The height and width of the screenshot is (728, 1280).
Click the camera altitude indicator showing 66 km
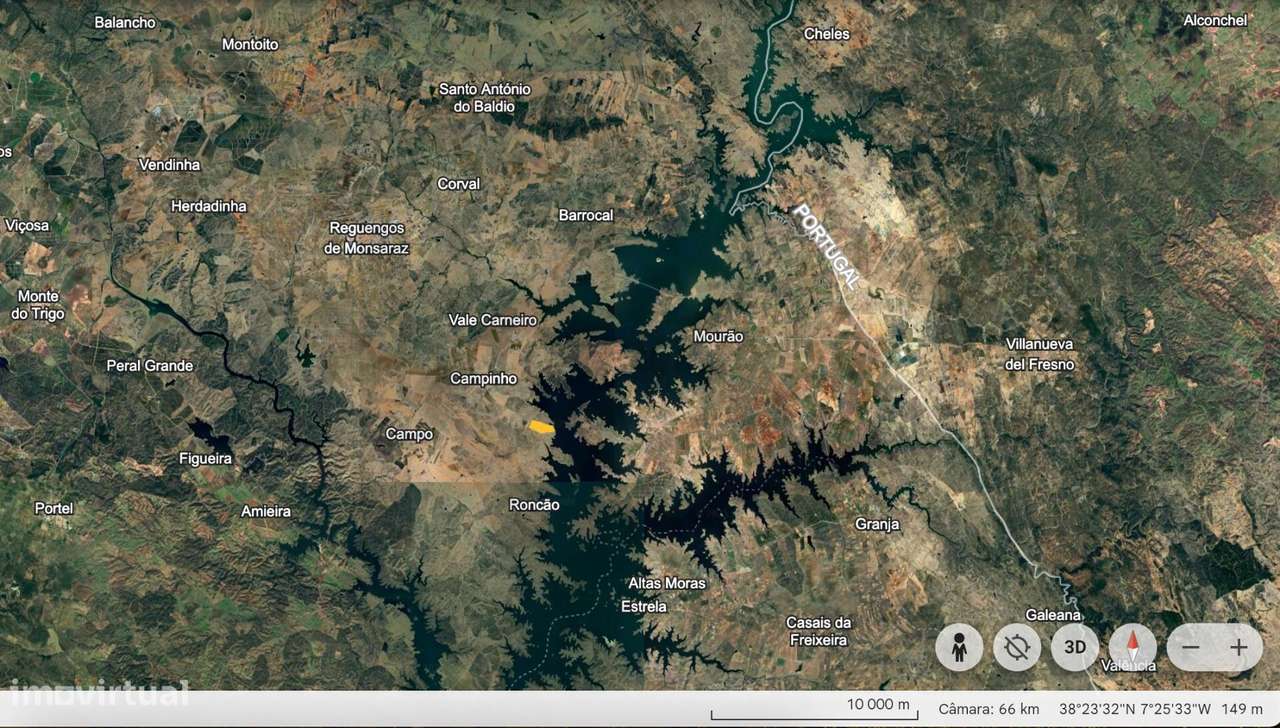[x=988, y=708]
